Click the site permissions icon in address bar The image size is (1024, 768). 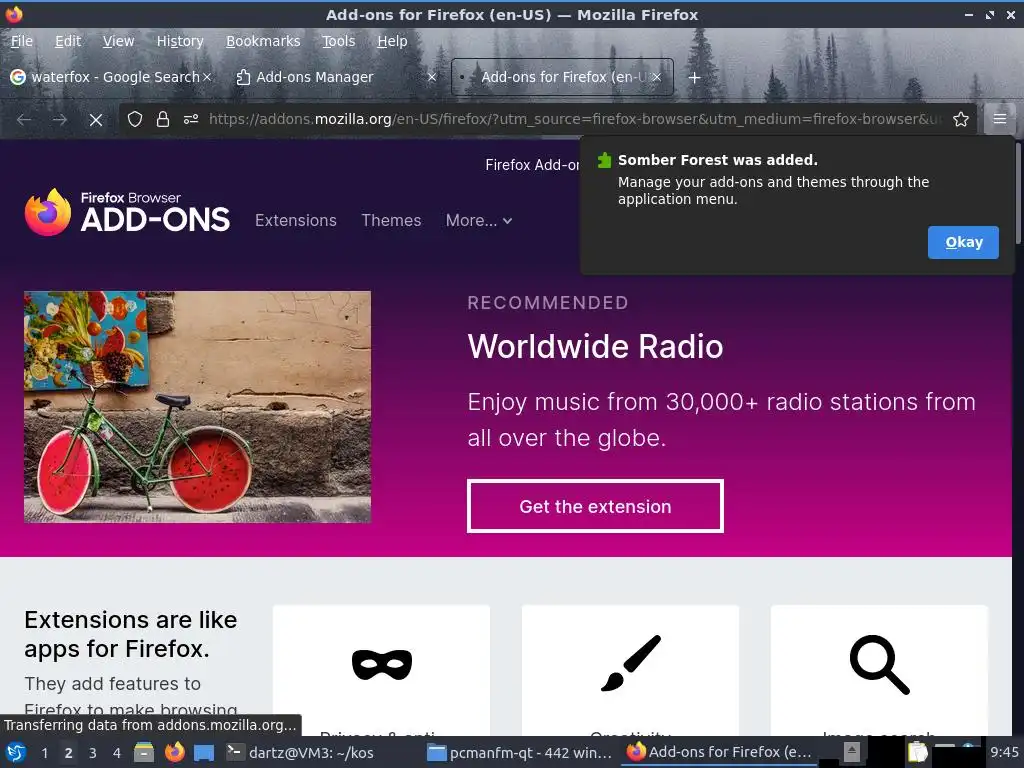tap(191, 119)
